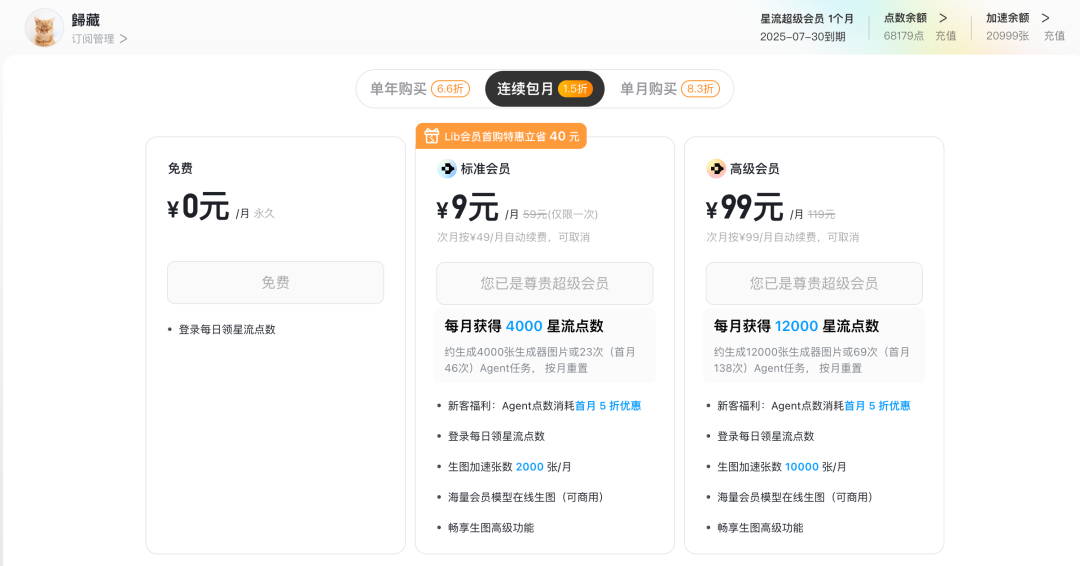Image resolution: width=1080 pixels, height=566 pixels.
Task: Click the 免费 plan title
Action: (x=180, y=168)
